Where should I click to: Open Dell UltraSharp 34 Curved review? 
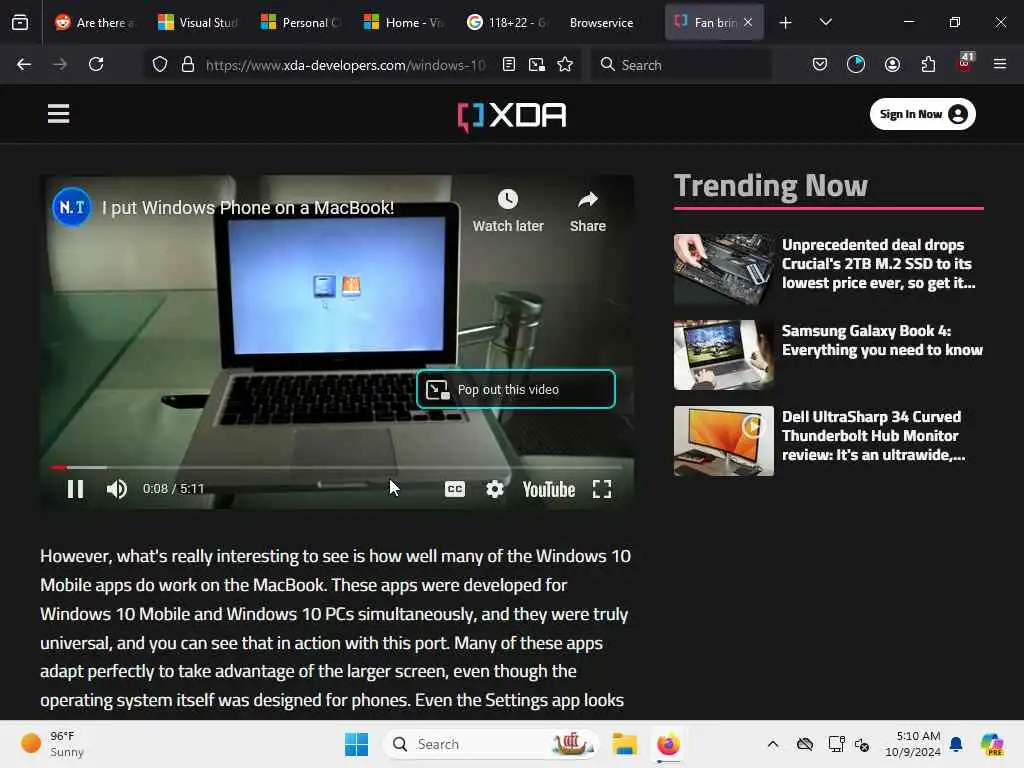point(874,436)
